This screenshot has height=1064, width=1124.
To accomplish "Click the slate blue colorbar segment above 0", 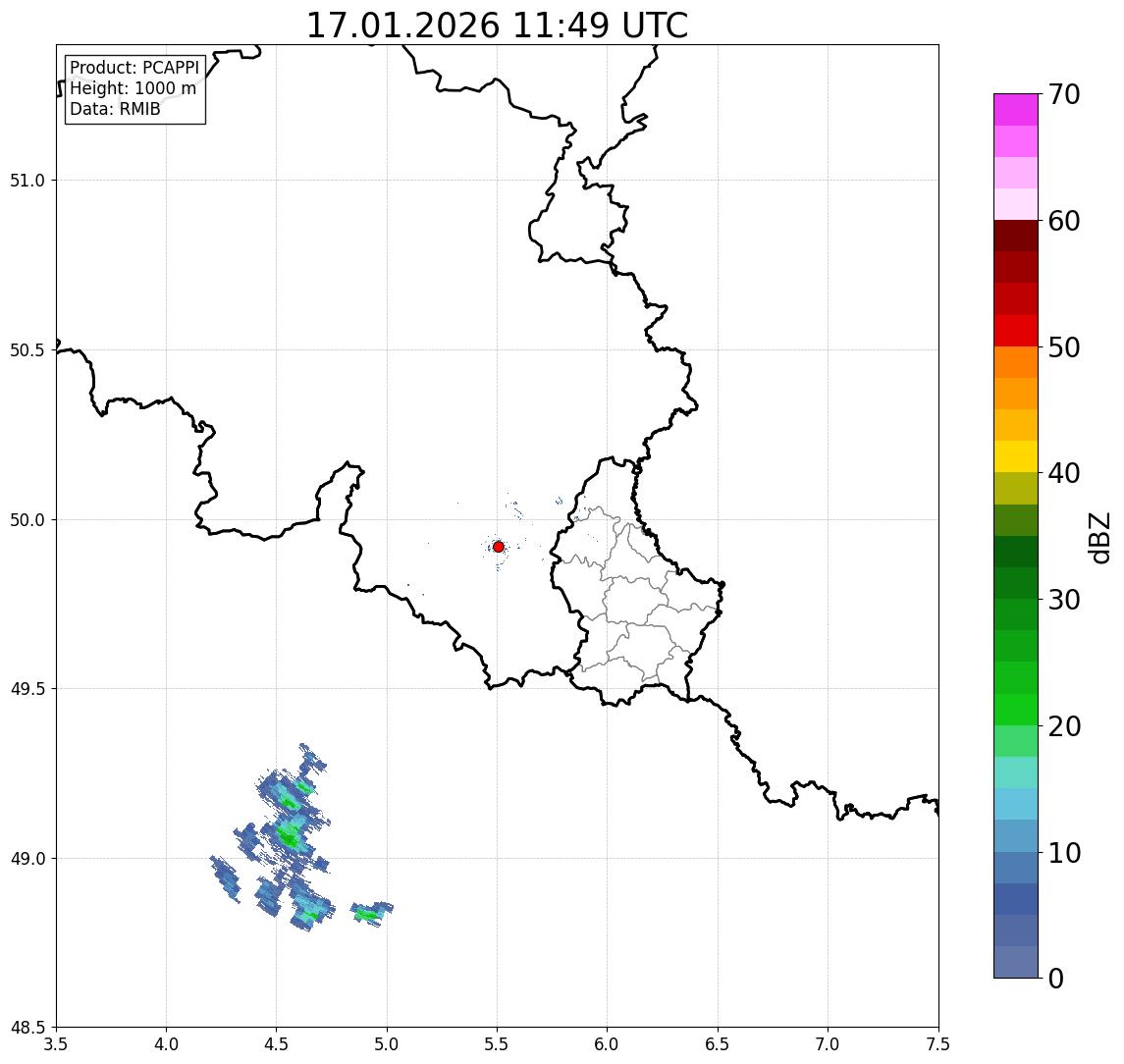I will coord(1016,962).
